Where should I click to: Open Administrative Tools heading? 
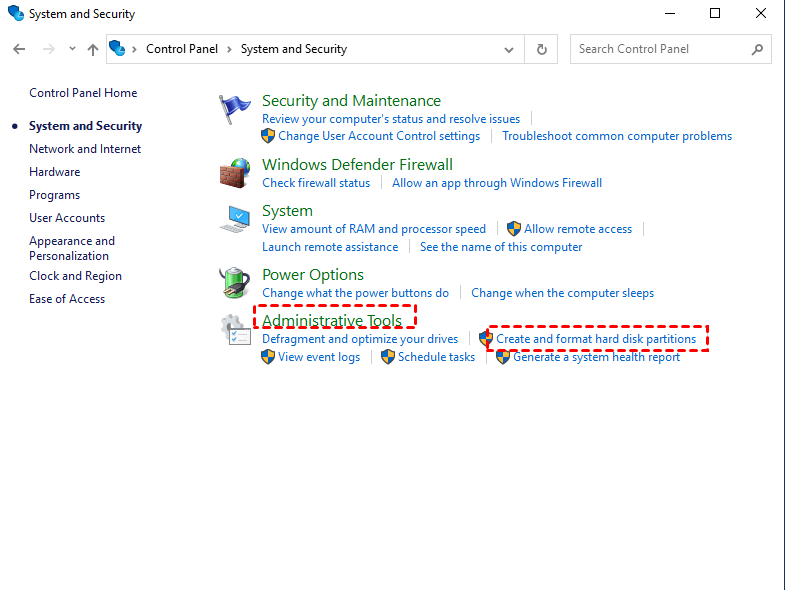332,320
